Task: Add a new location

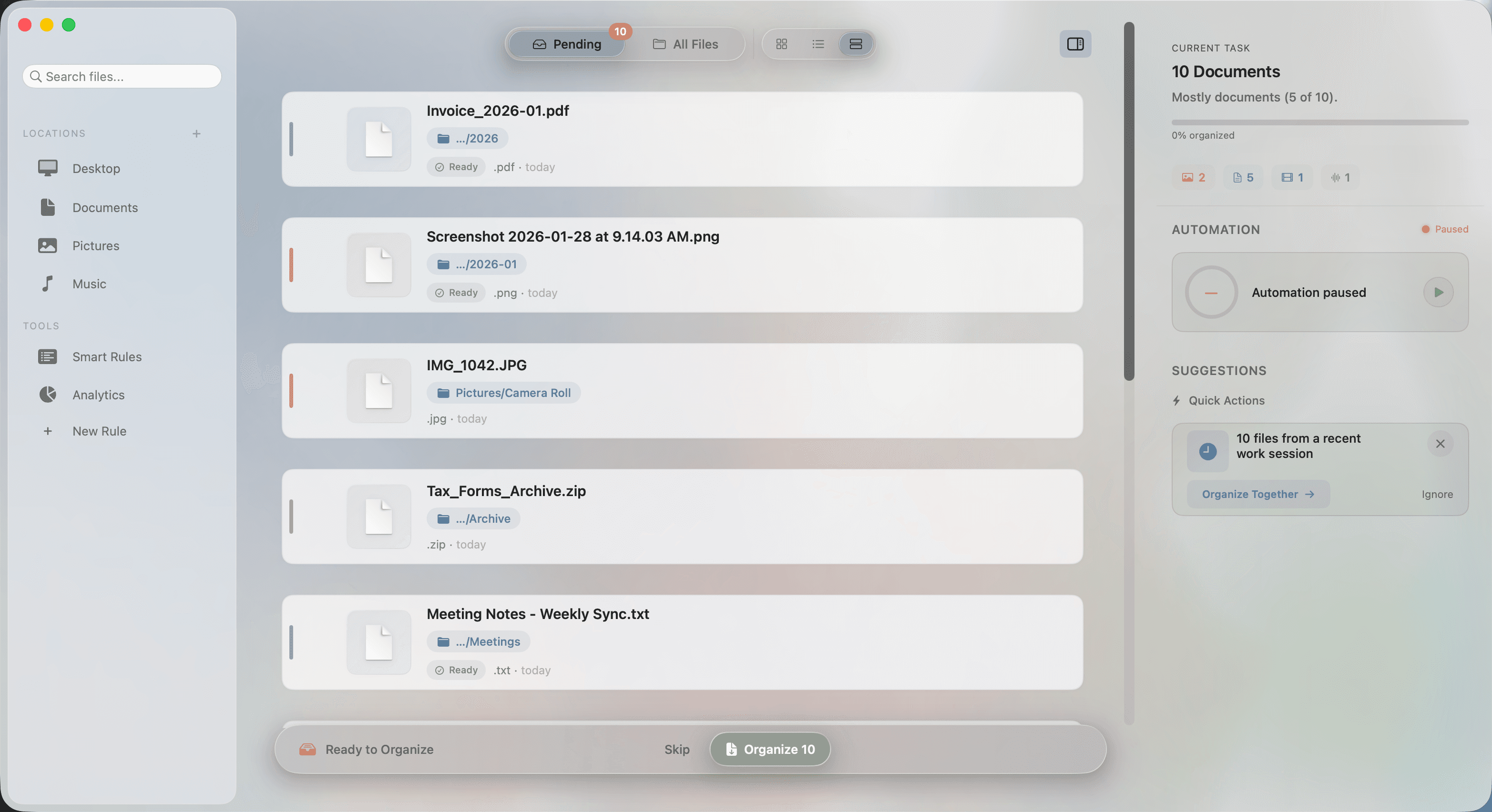Action: pos(197,133)
